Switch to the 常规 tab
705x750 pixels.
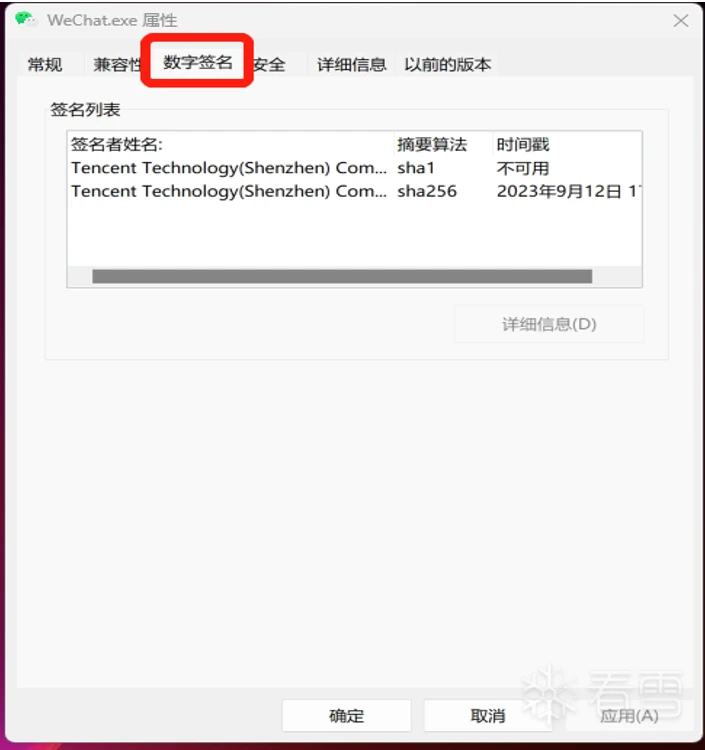pyautogui.click(x=45, y=64)
